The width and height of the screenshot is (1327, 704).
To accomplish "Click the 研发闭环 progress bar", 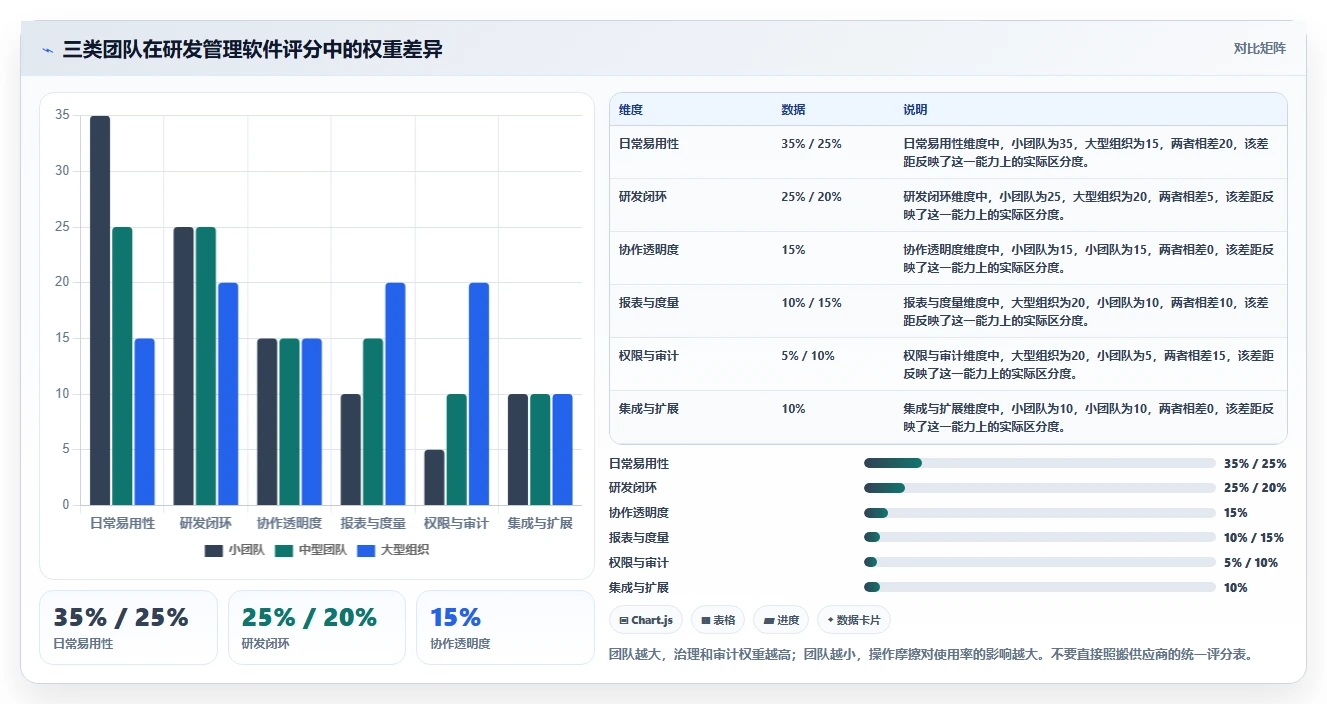I will click(x=1039, y=488).
